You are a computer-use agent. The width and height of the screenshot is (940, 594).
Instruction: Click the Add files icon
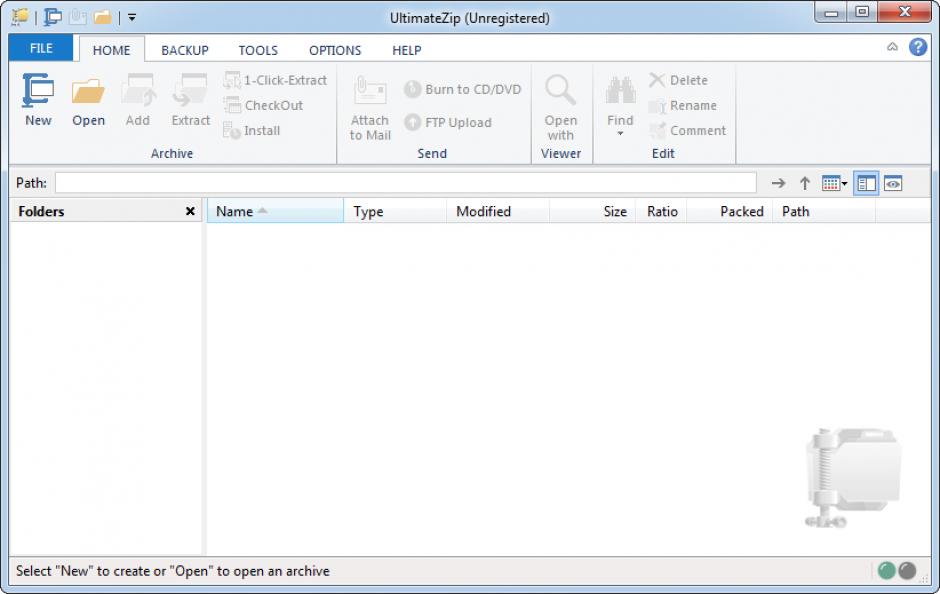click(138, 91)
